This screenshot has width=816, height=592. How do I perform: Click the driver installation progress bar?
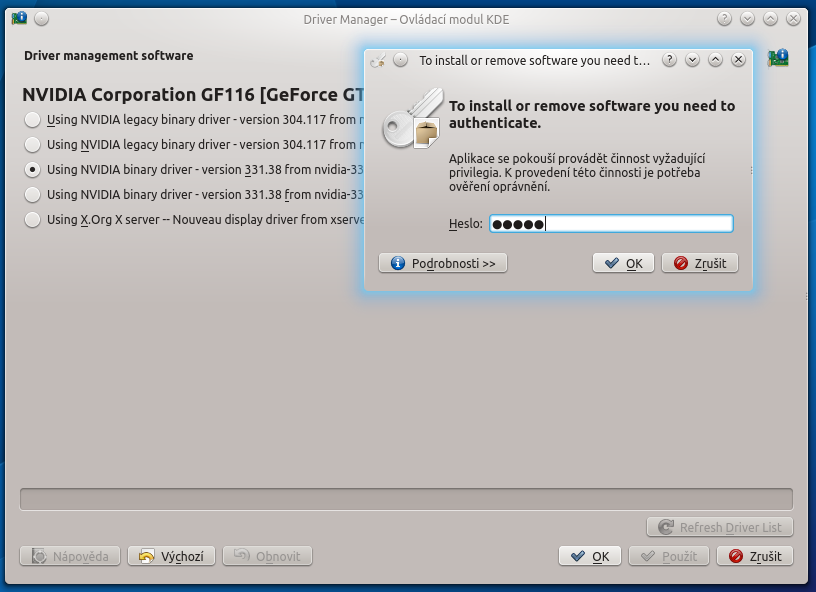(406, 499)
